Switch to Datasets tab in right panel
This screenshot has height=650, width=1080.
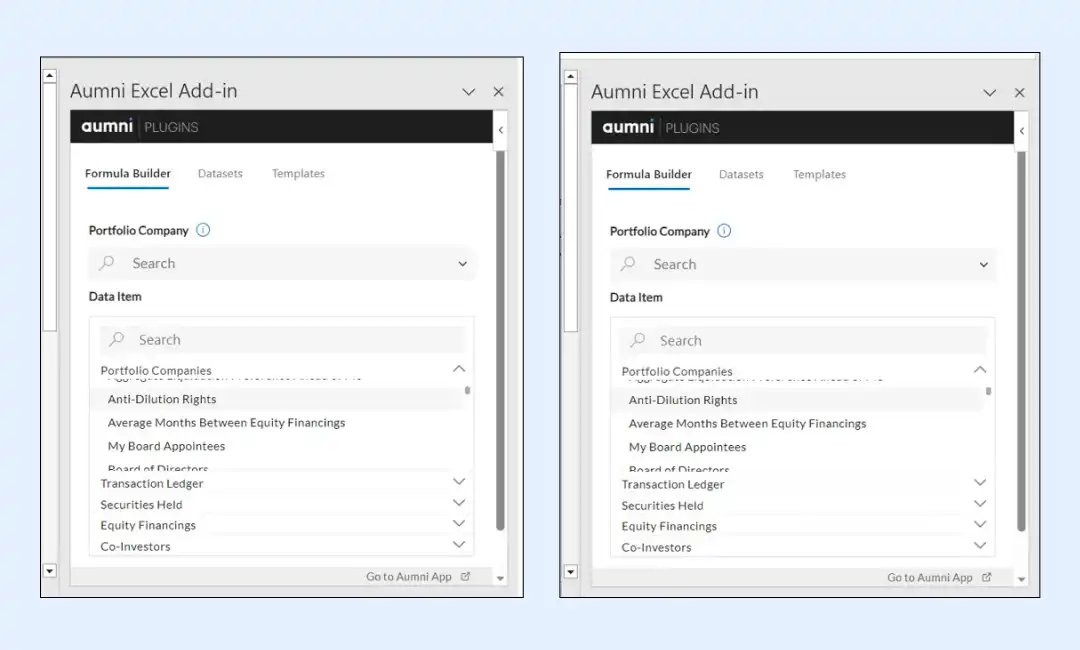pyautogui.click(x=741, y=174)
